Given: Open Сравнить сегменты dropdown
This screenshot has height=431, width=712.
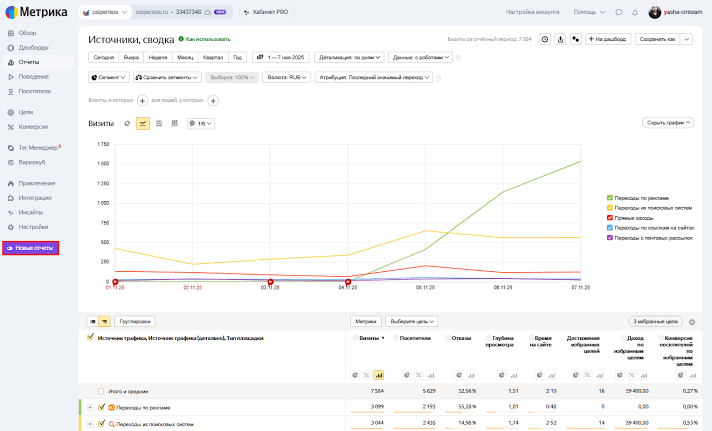Looking at the screenshot, I should [x=167, y=77].
